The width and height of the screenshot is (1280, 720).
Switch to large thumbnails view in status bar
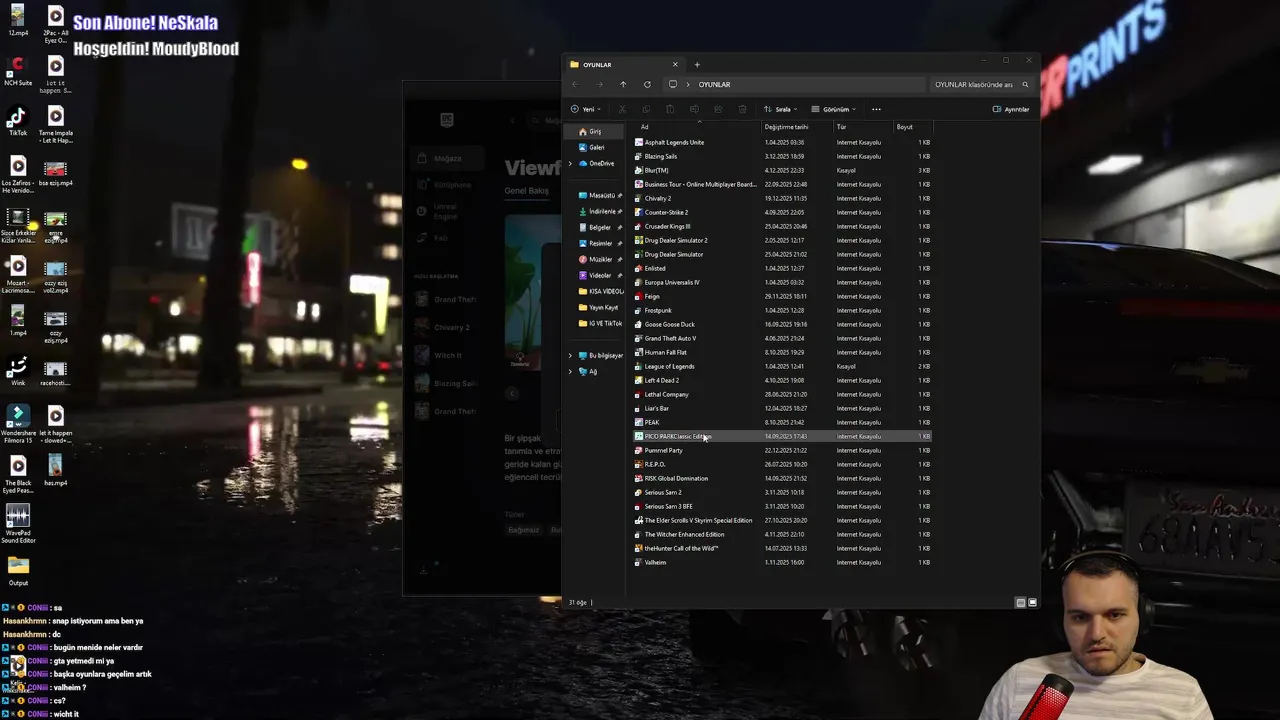[x=1033, y=603]
